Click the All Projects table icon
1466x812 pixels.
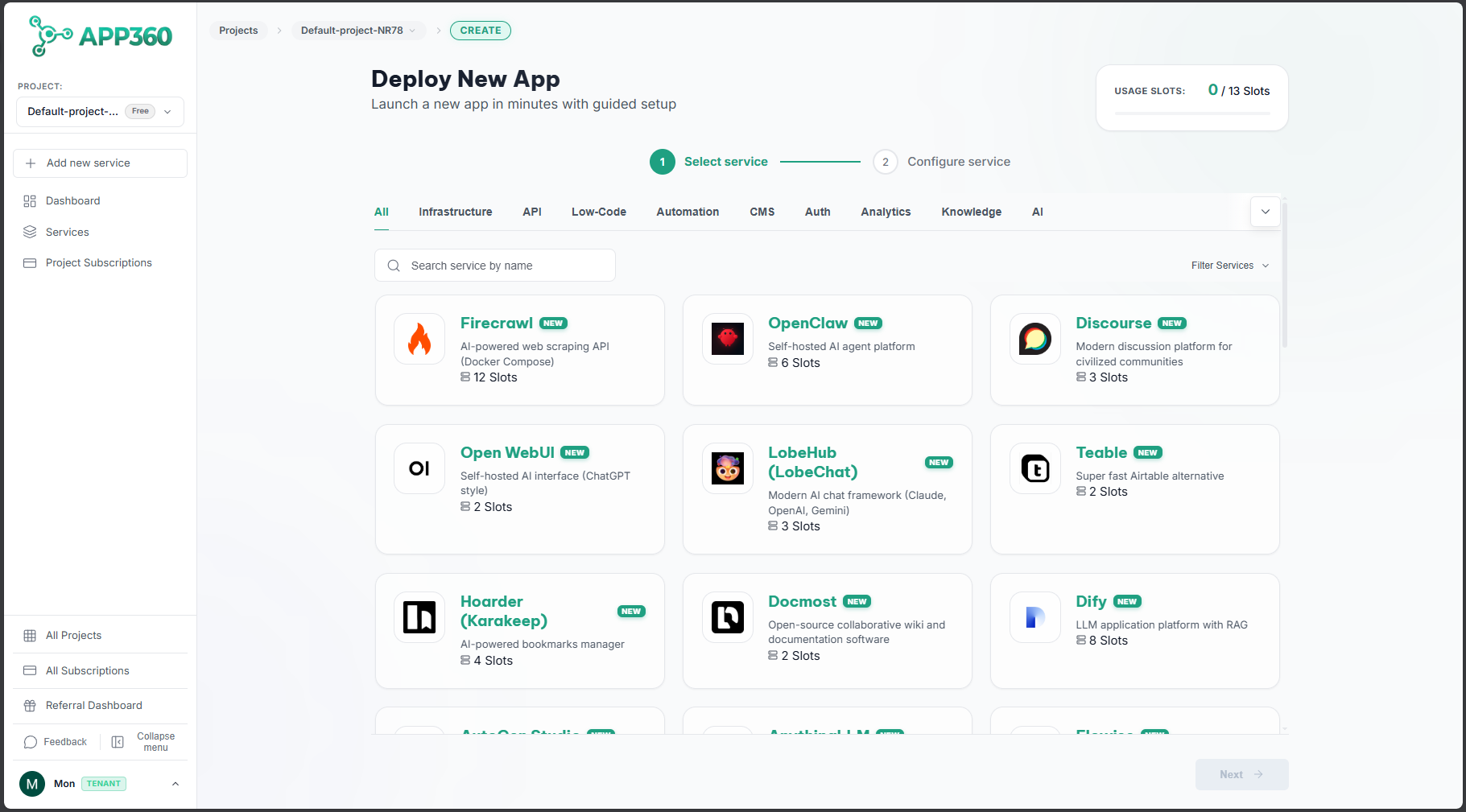[30, 636]
